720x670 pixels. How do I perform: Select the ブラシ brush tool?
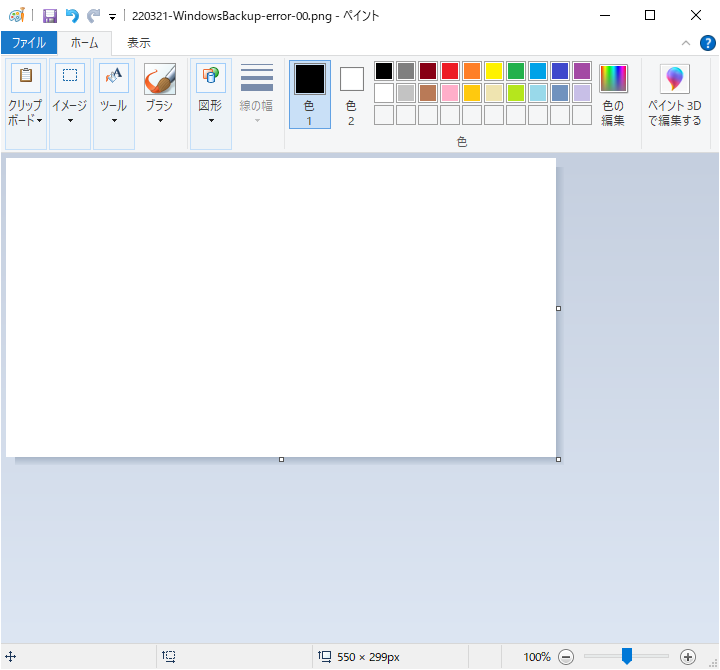160,79
